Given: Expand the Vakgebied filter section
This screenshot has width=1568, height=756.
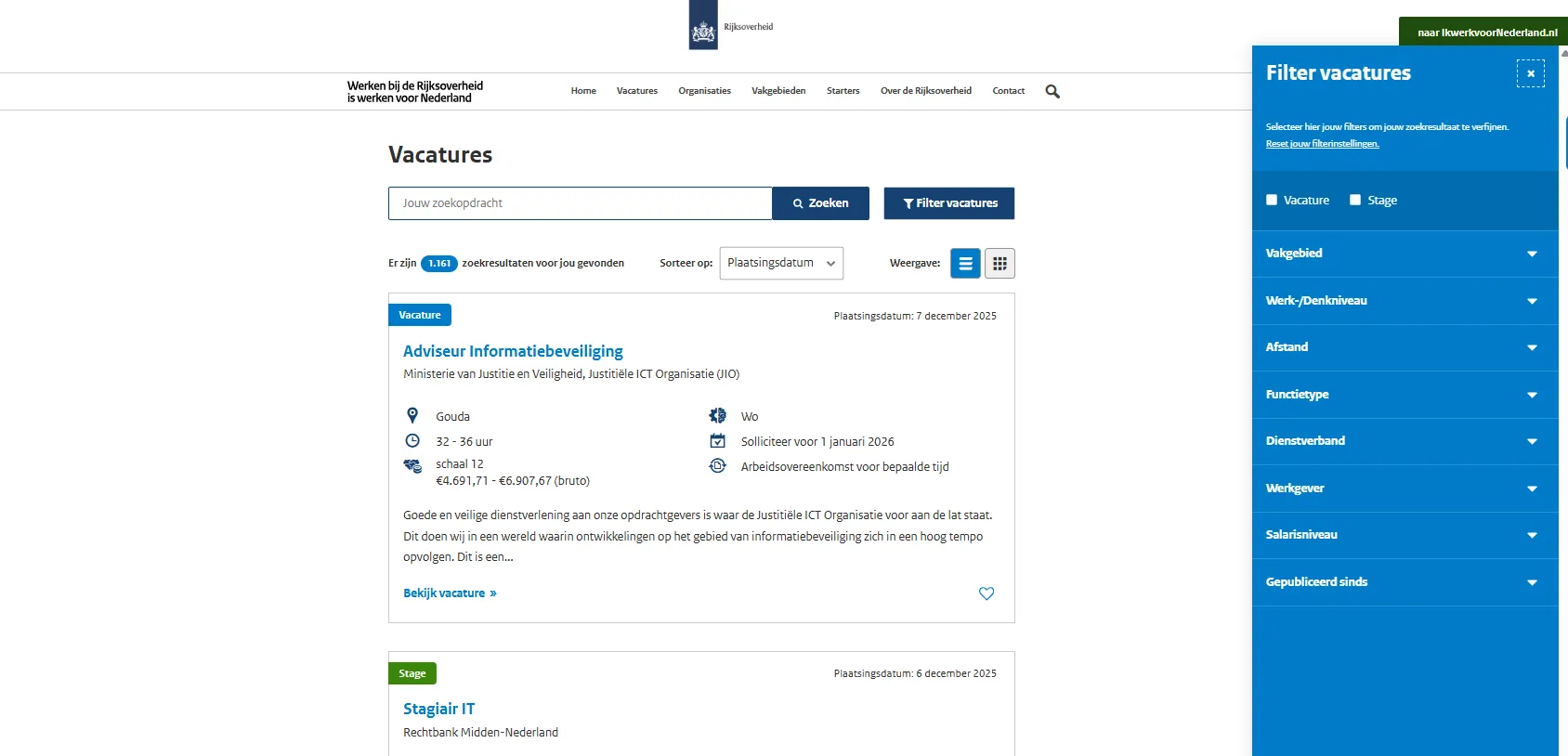Looking at the screenshot, I should [x=1405, y=254].
